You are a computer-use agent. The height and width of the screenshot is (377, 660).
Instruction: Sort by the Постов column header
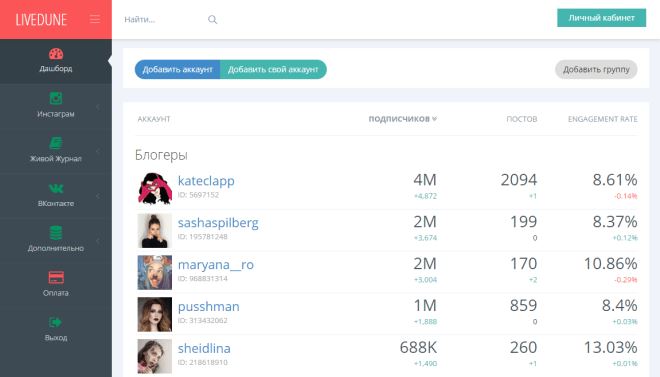coord(522,119)
